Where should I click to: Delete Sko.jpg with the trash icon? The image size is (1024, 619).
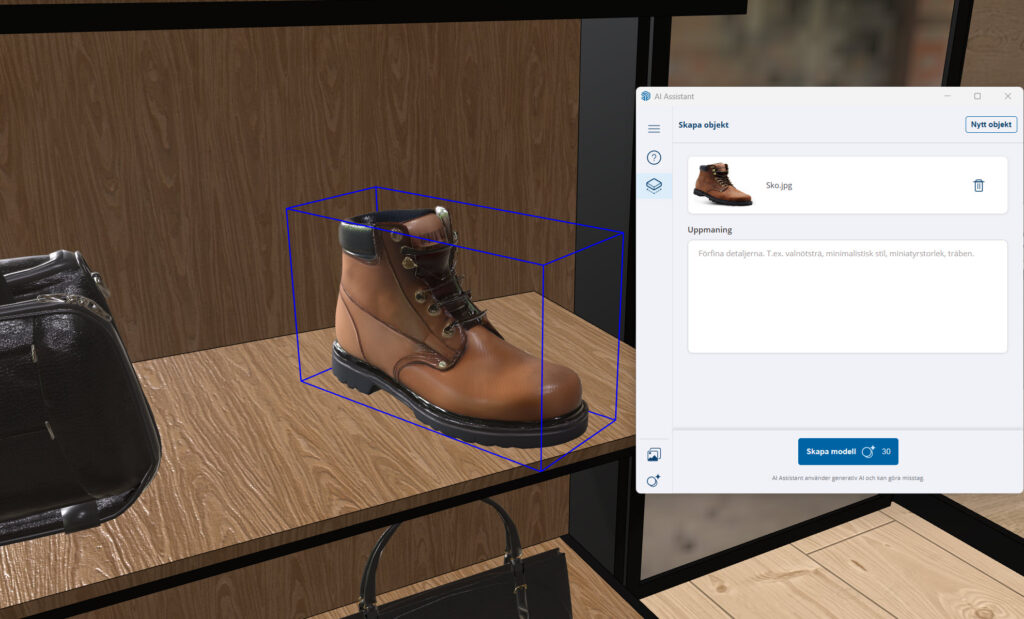click(978, 185)
